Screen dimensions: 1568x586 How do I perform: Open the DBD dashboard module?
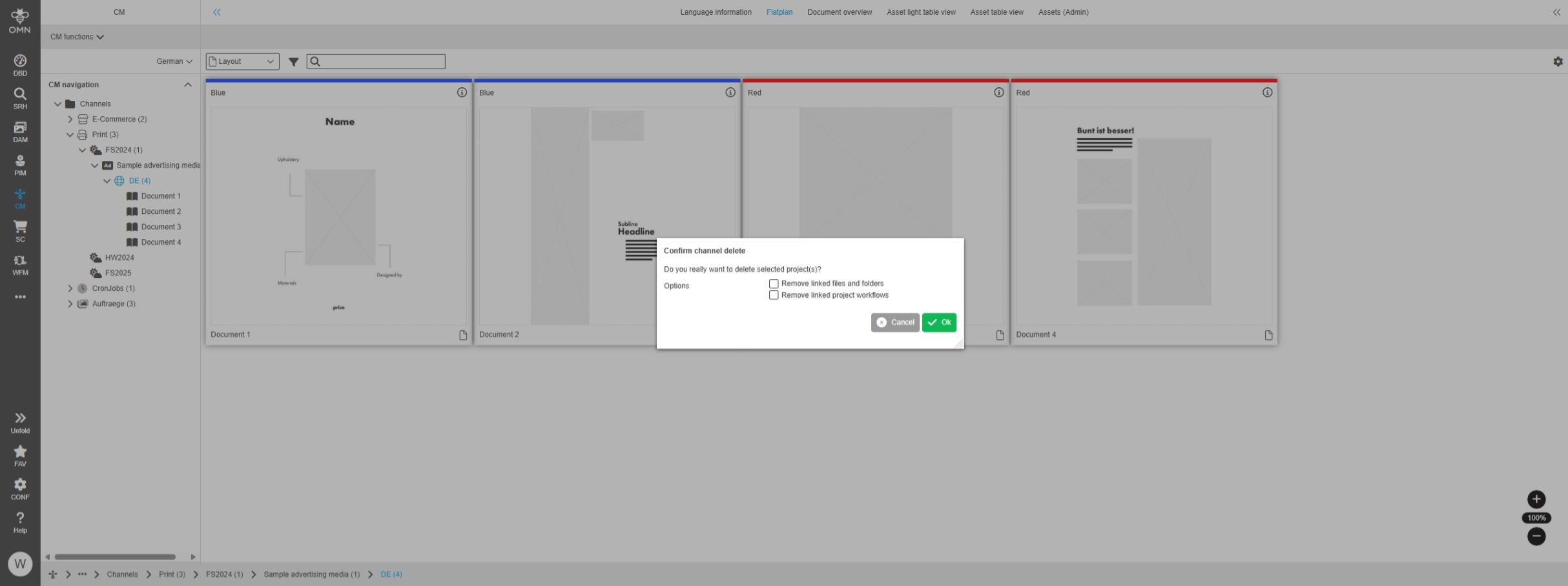(x=20, y=65)
